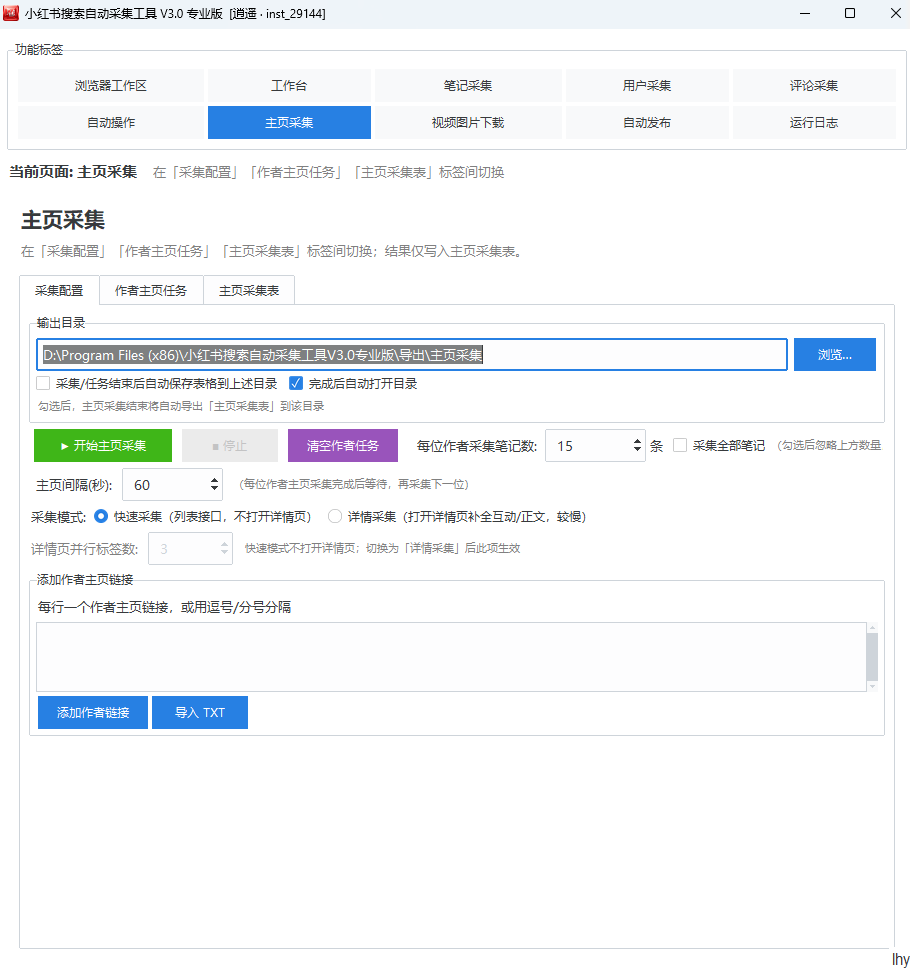Switch to the 工作台 tab
This screenshot has height=973, width=910.
tap(289, 86)
